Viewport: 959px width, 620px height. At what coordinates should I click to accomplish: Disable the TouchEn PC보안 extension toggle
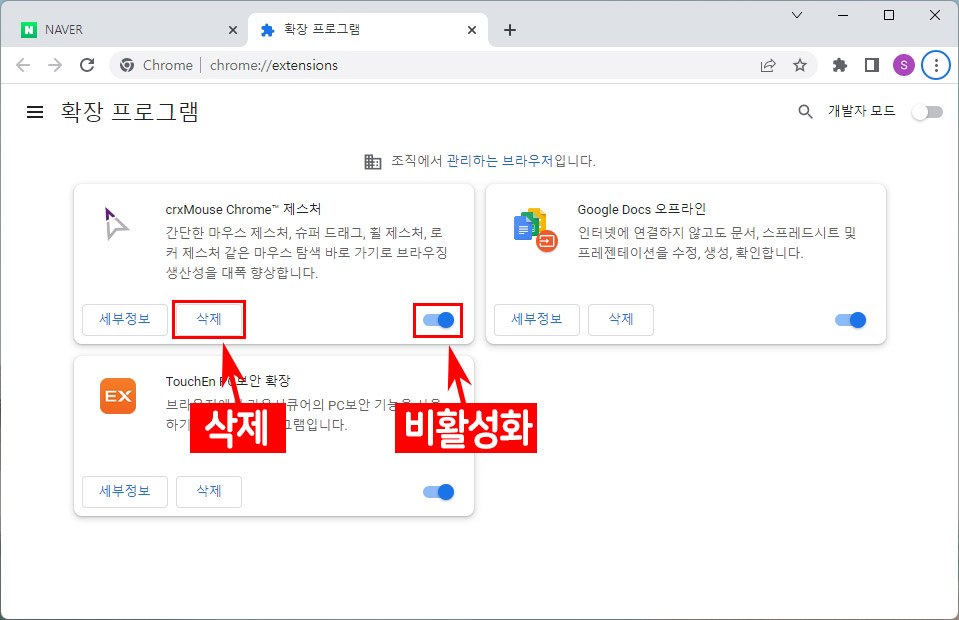pyautogui.click(x=439, y=492)
